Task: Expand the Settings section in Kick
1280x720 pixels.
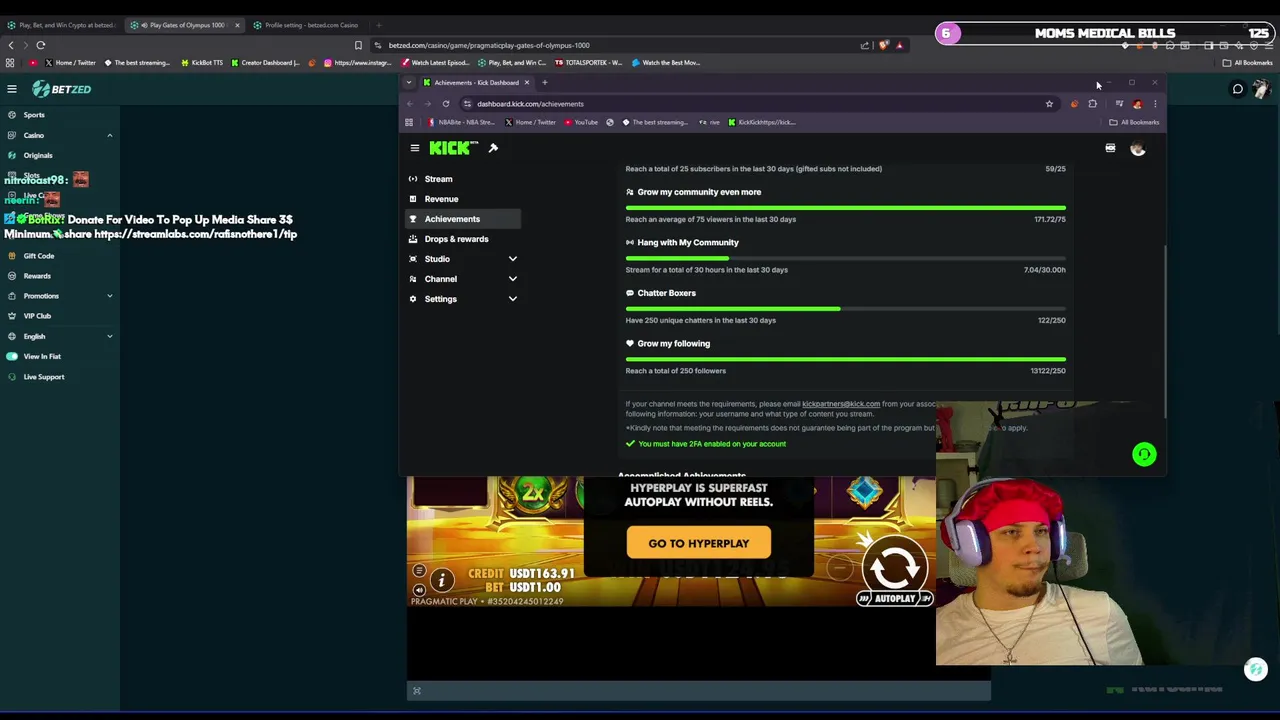Action: pos(512,299)
